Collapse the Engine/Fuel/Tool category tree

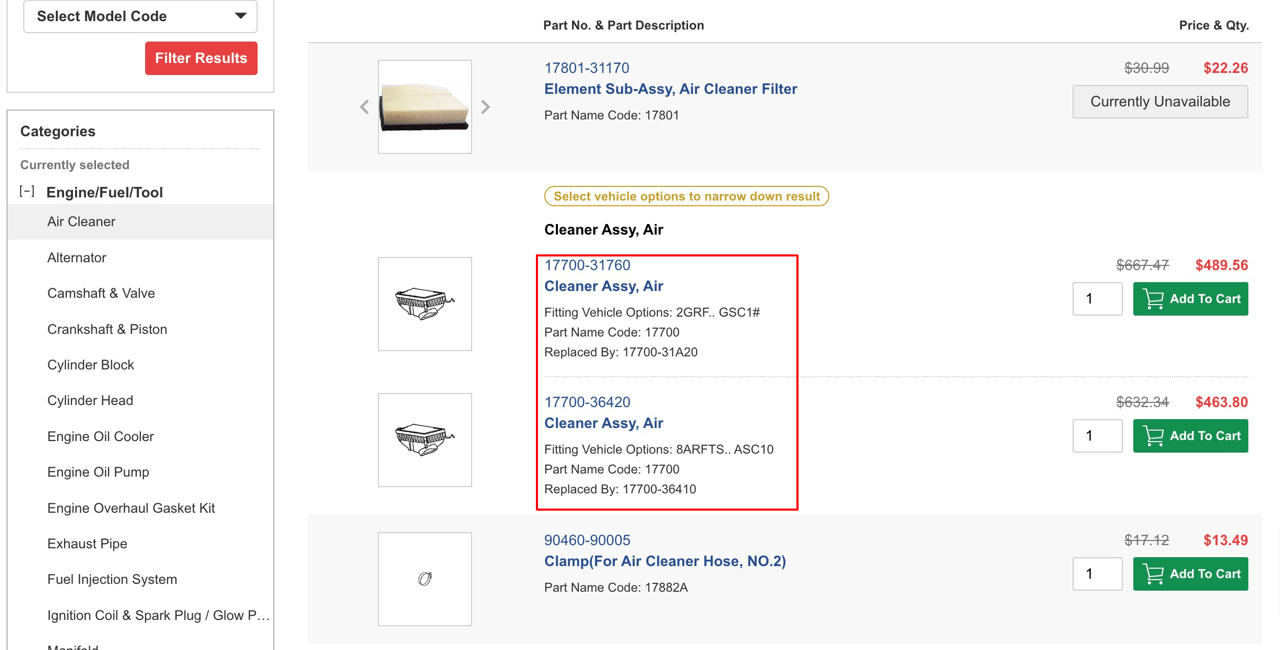coord(26,190)
